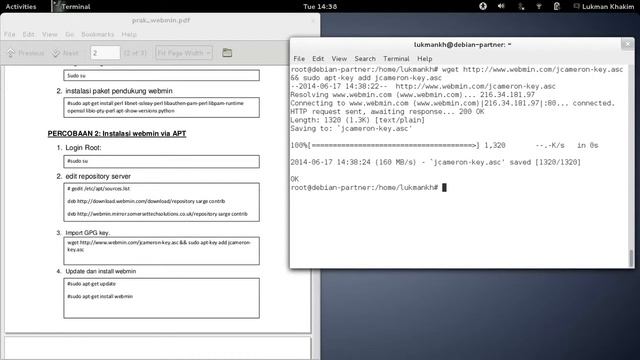640x360 pixels.
Task: Open Search menu in terminal window
Action: [x=365, y=59]
